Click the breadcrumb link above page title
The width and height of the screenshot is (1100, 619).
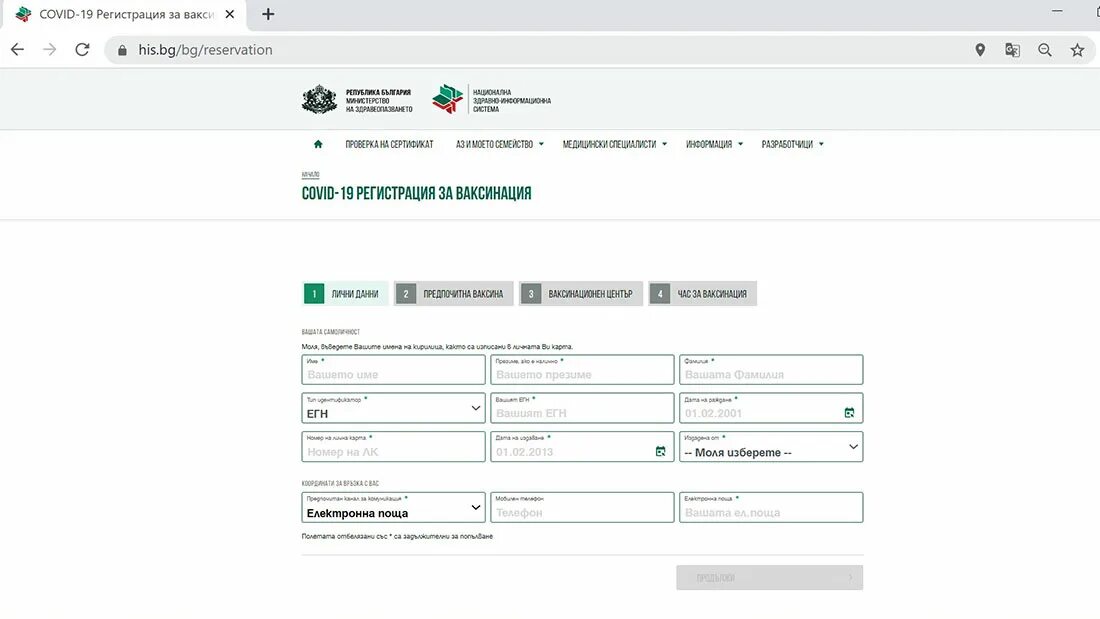coord(310,174)
